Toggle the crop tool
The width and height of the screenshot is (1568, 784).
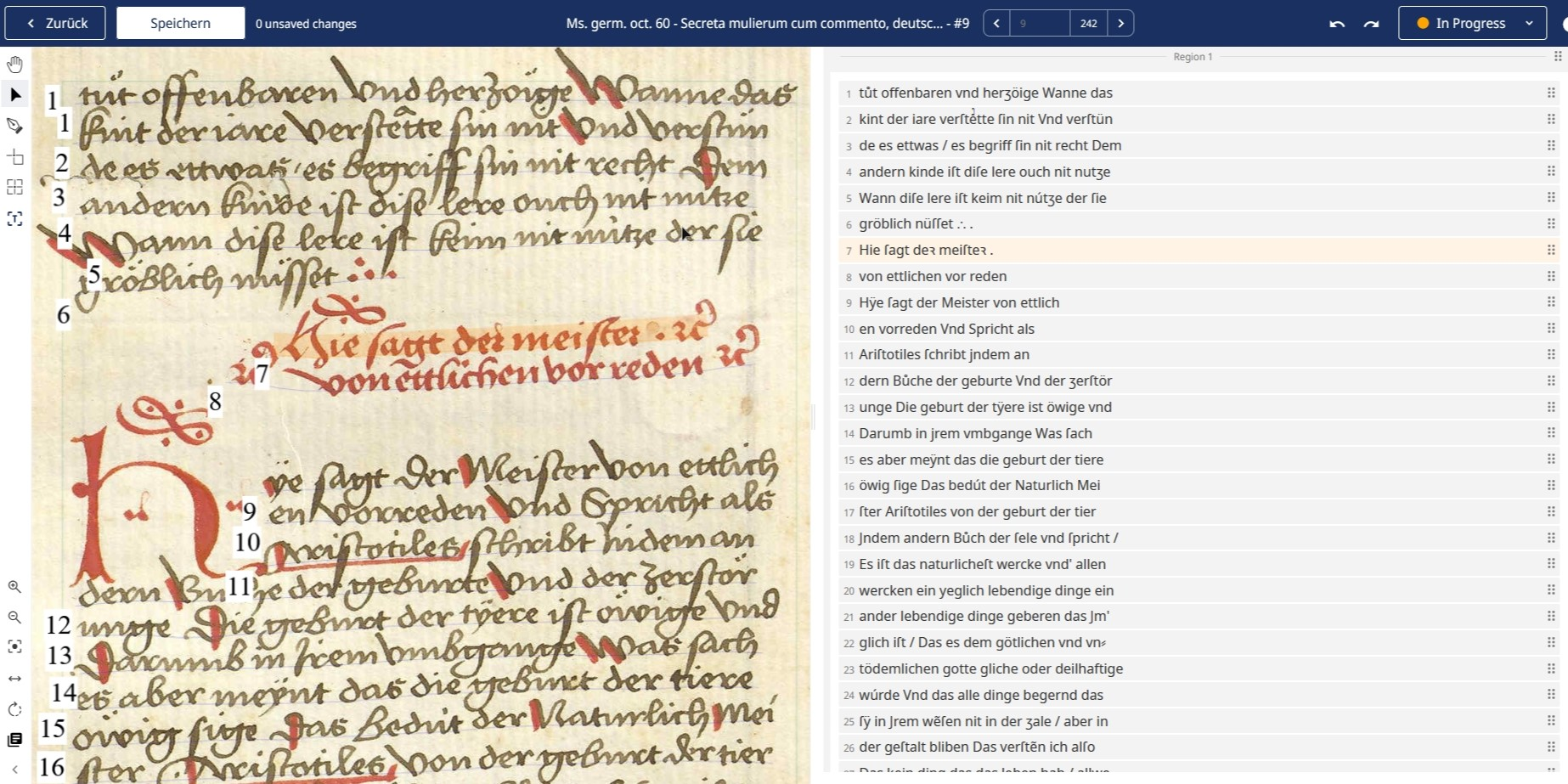coord(14,156)
